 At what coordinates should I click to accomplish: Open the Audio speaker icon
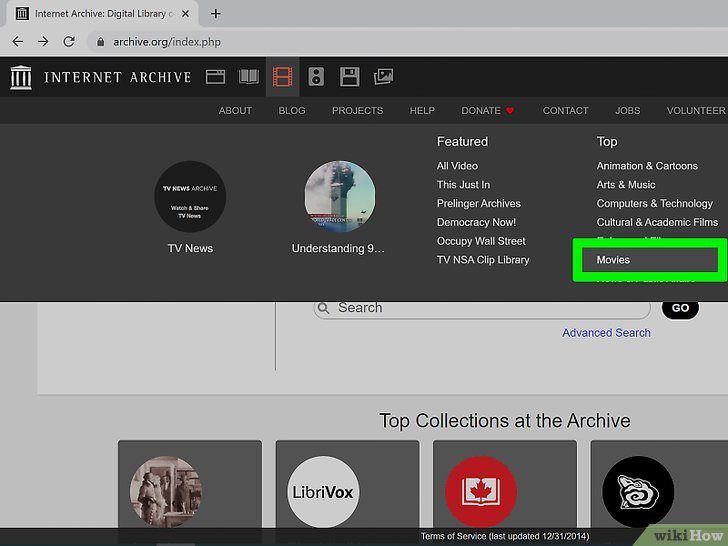click(316, 77)
